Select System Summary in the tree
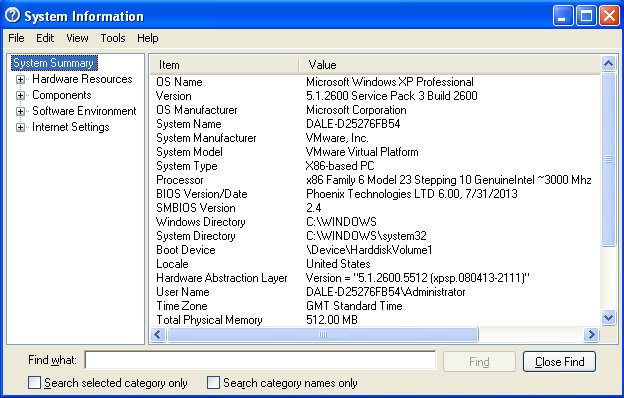Screen dimensions: 624x398 [x=54, y=63]
